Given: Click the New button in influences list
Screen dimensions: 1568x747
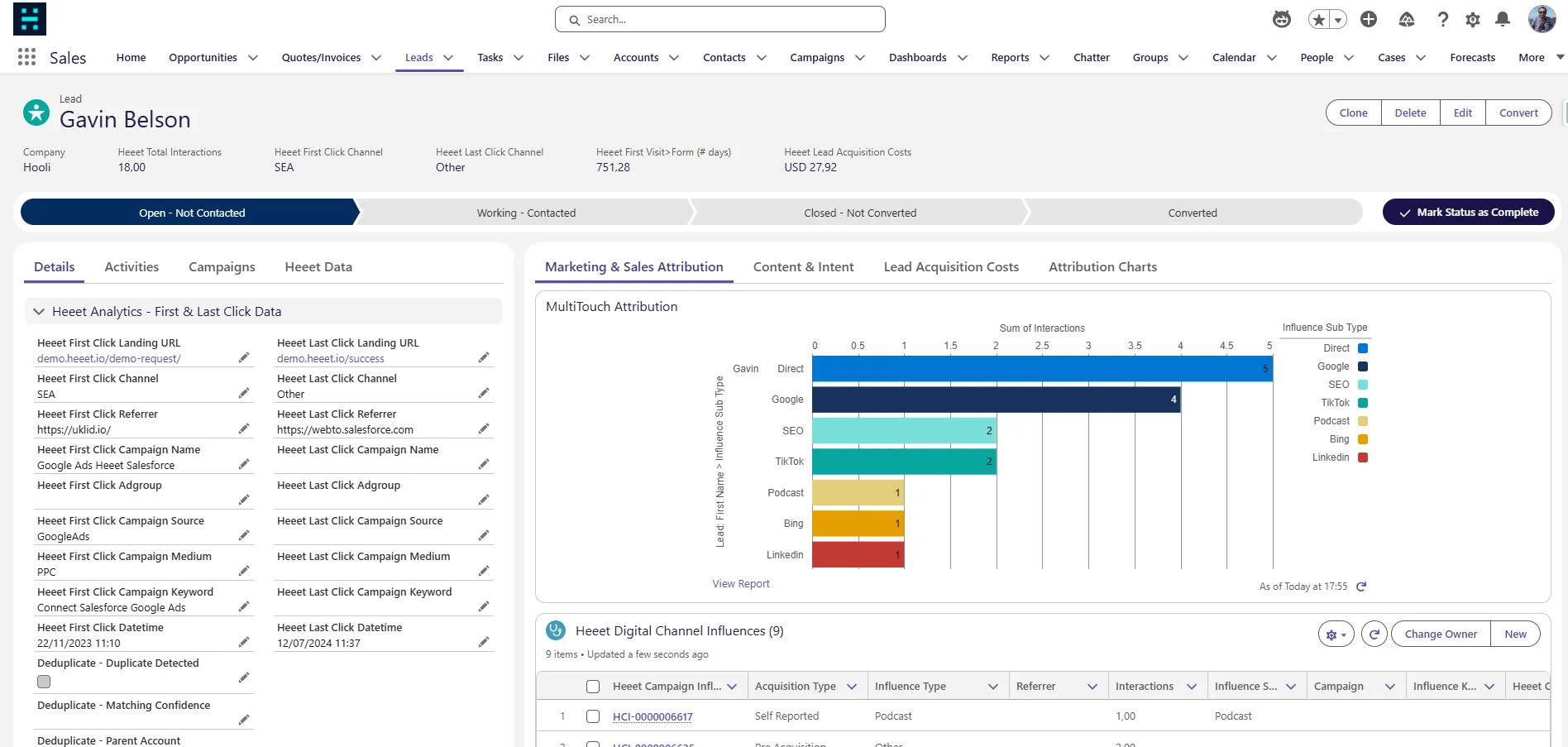Looking at the screenshot, I should coord(1515,634).
